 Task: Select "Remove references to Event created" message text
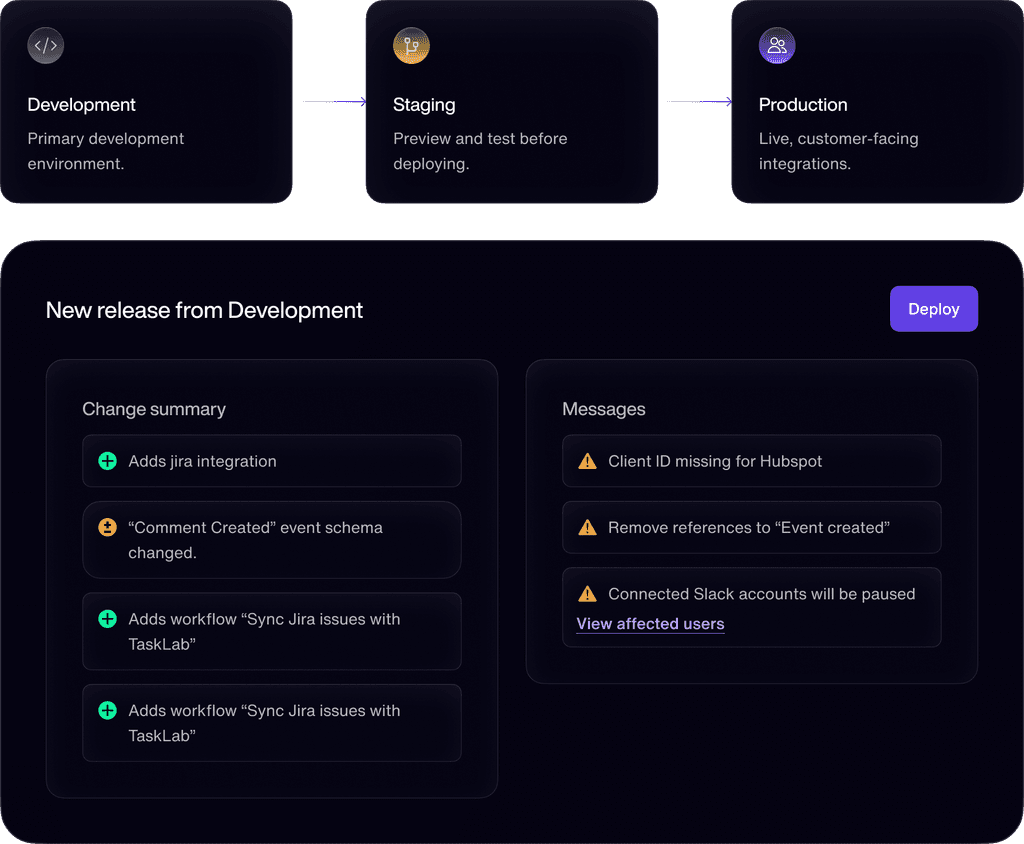[x=749, y=527]
